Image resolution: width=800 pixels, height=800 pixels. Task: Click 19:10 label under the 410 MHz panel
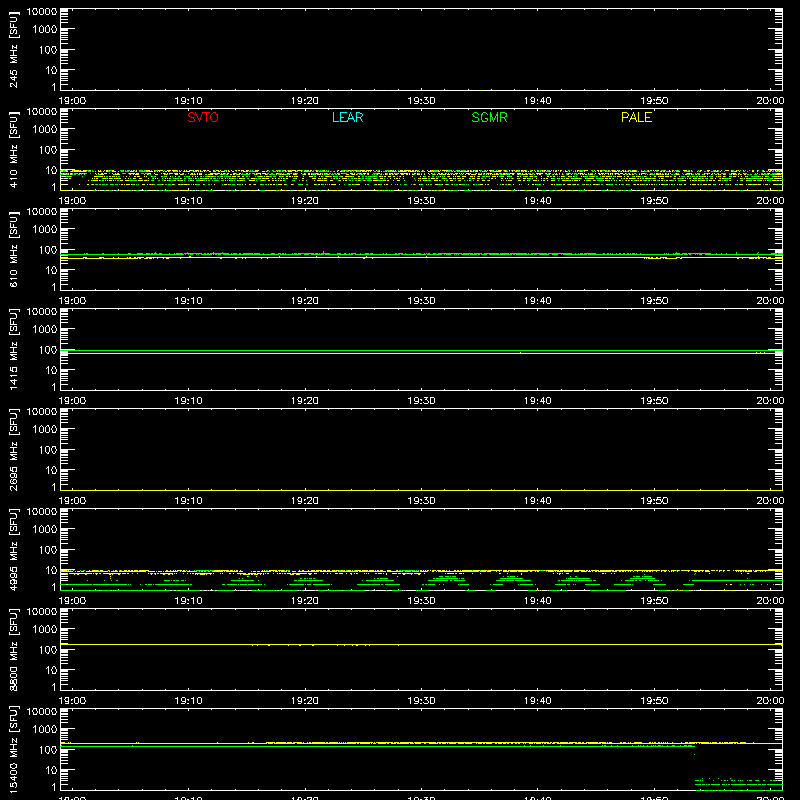pyautogui.click(x=189, y=201)
